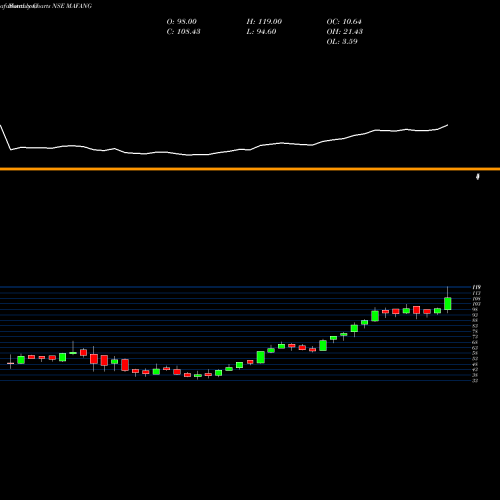Click the '119' price axis label
500x500 pixels.
click(x=476, y=287)
